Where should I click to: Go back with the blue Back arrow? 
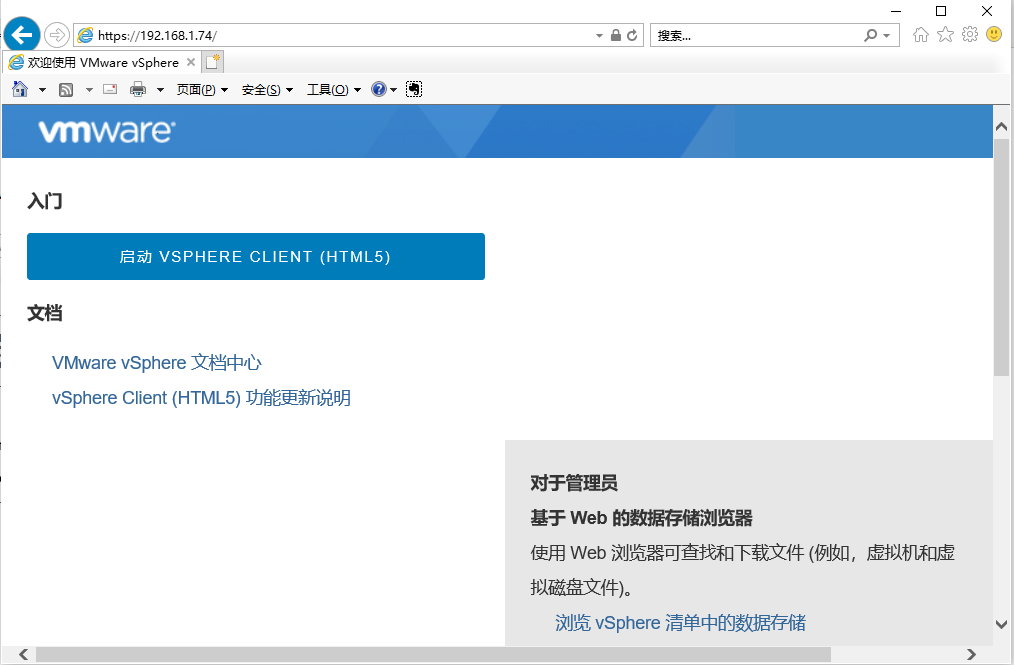[22, 34]
